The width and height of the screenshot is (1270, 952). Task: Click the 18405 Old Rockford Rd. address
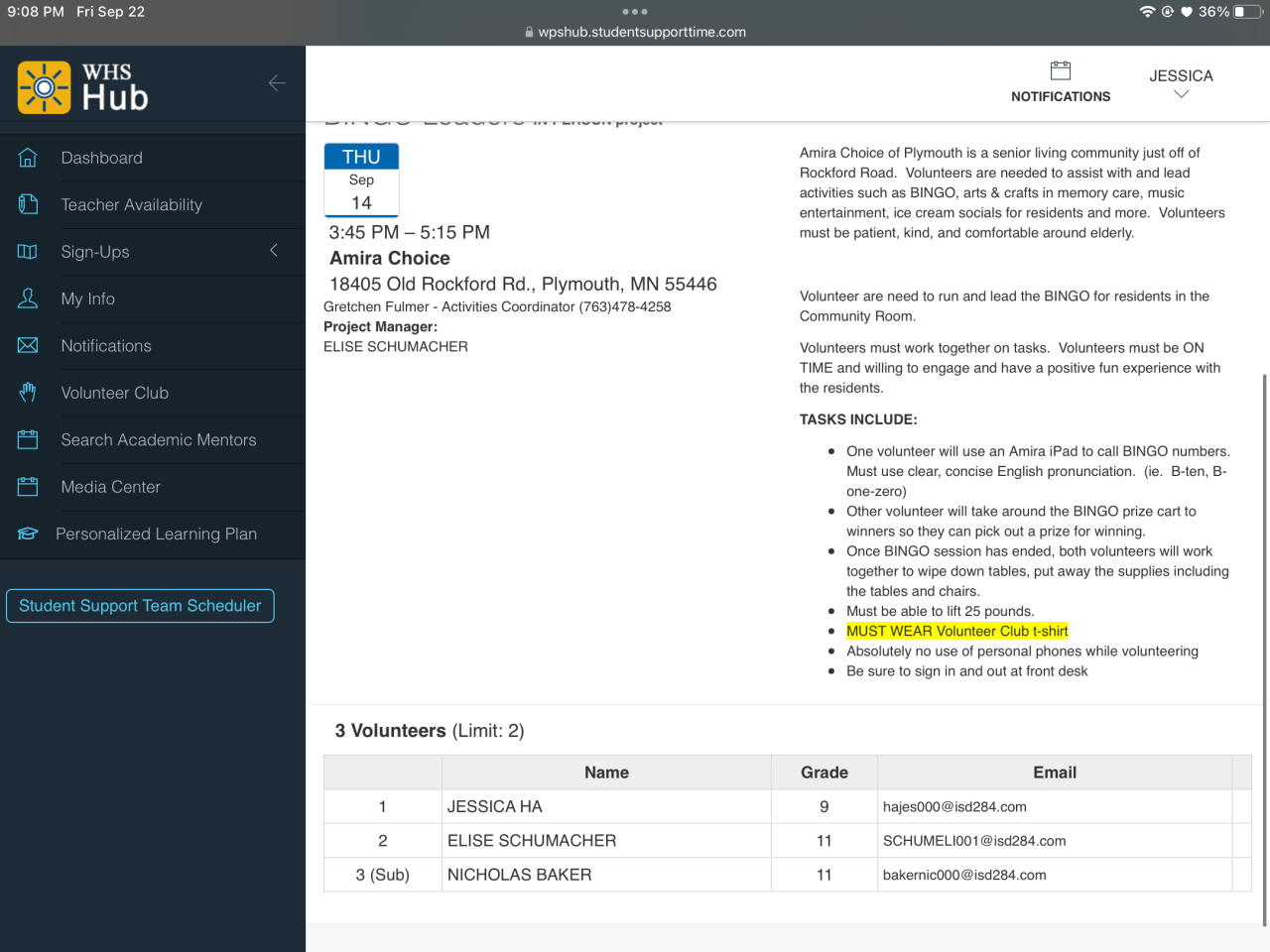click(x=523, y=284)
